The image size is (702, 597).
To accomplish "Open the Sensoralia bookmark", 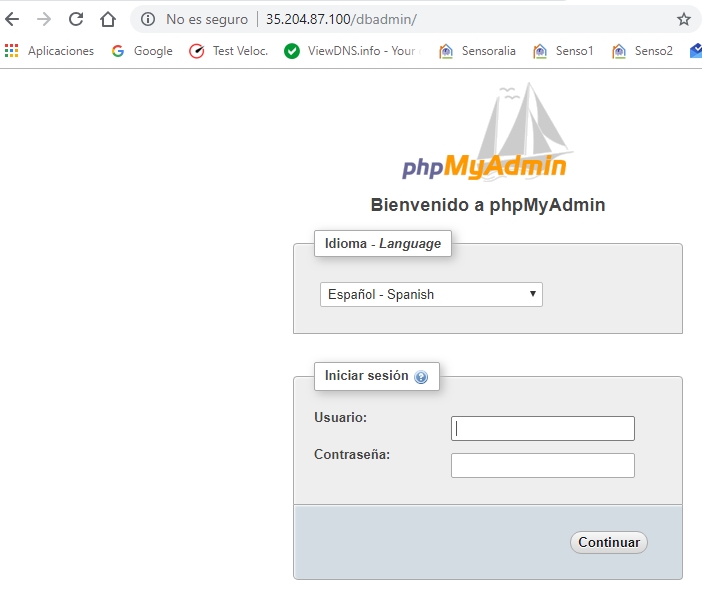I will pyautogui.click(x=477, y=51).
